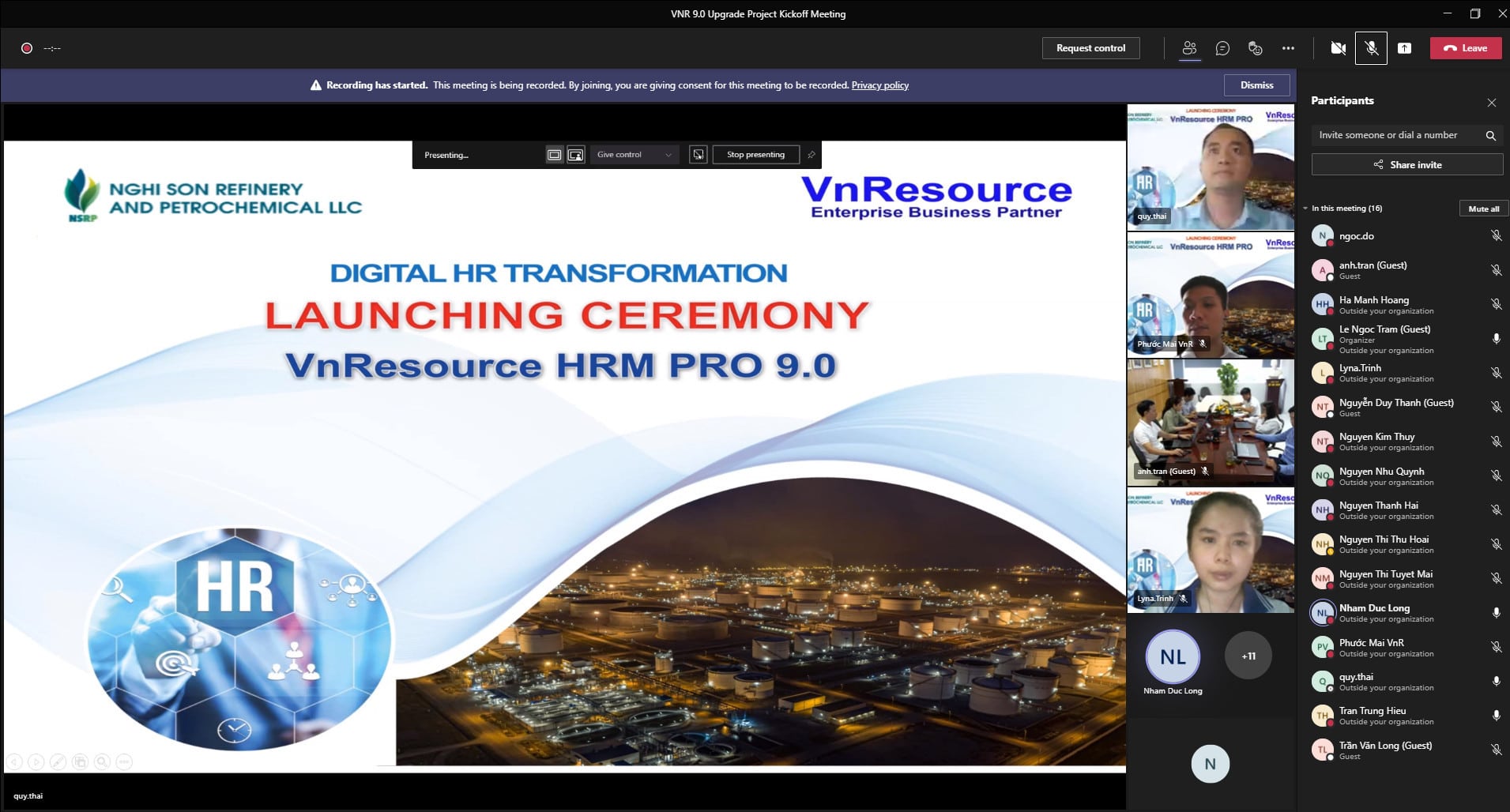This screenshot has height=812, width=1510.
Task: Toggle the camera on or off
Action: click(1338, 48)
